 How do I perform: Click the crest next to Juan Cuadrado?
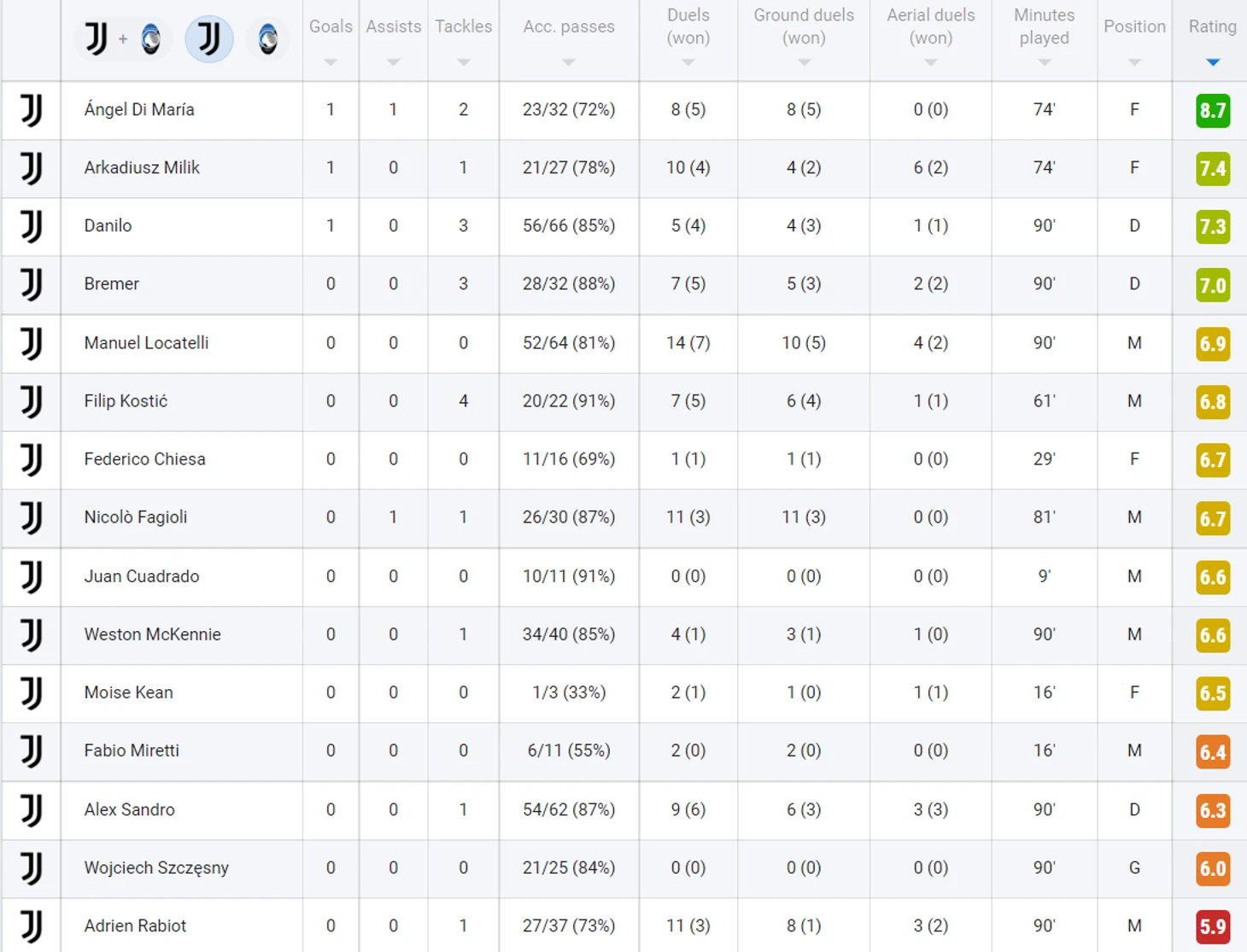(32, 576)
